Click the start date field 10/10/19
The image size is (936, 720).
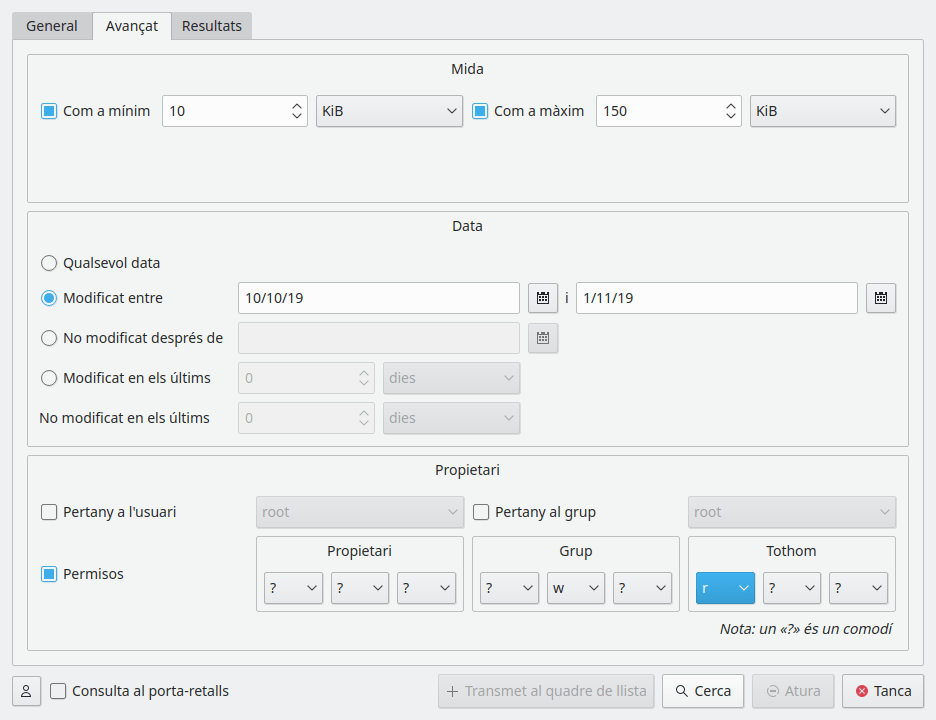tap(378, 298)
